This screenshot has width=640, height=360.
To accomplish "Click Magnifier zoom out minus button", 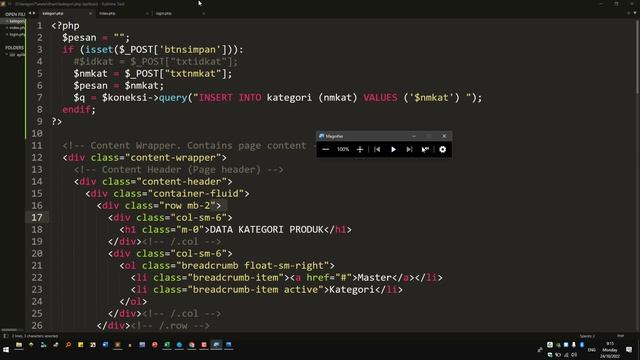I will (x=325, y=149).
